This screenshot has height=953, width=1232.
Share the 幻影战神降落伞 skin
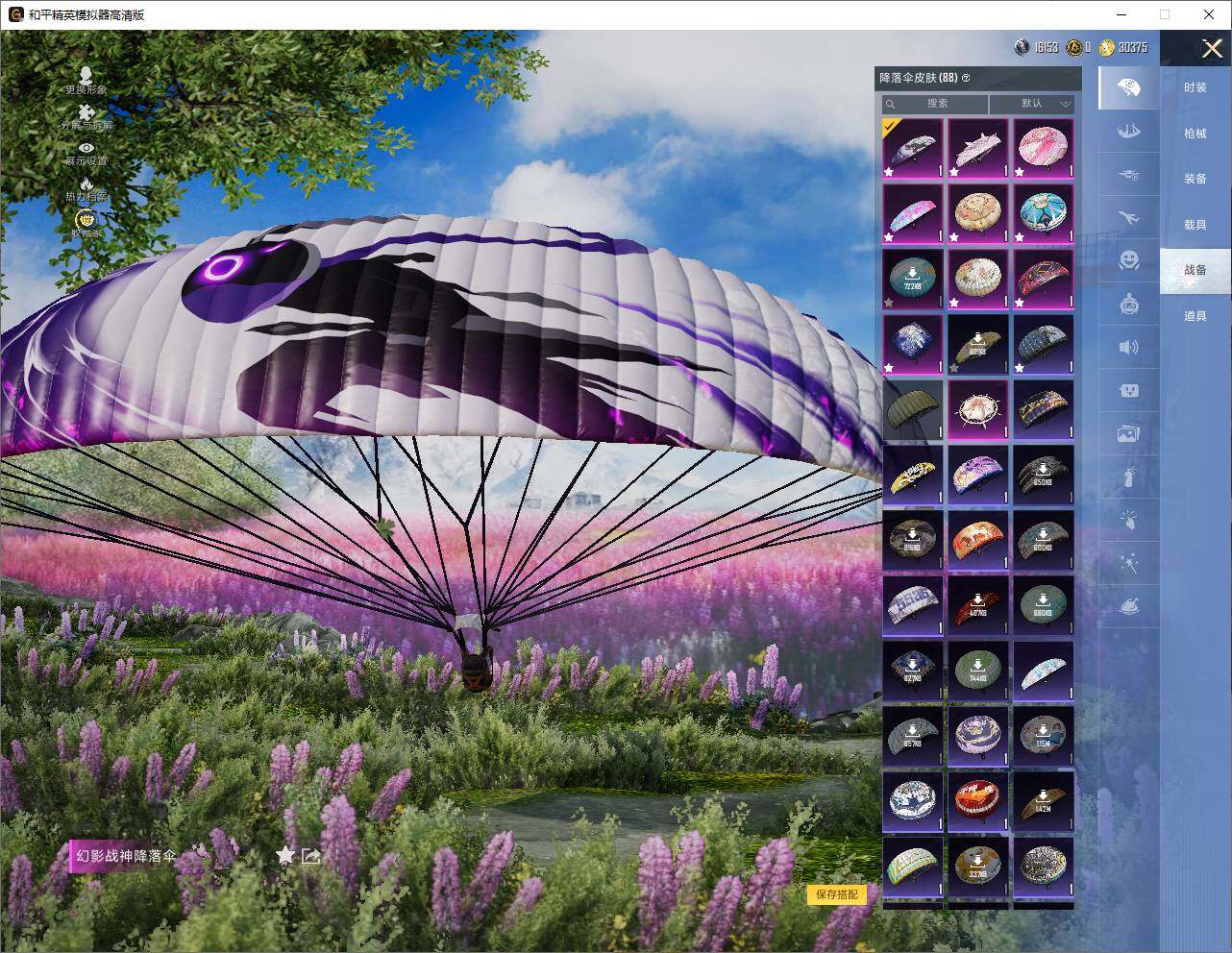point(310,856)
